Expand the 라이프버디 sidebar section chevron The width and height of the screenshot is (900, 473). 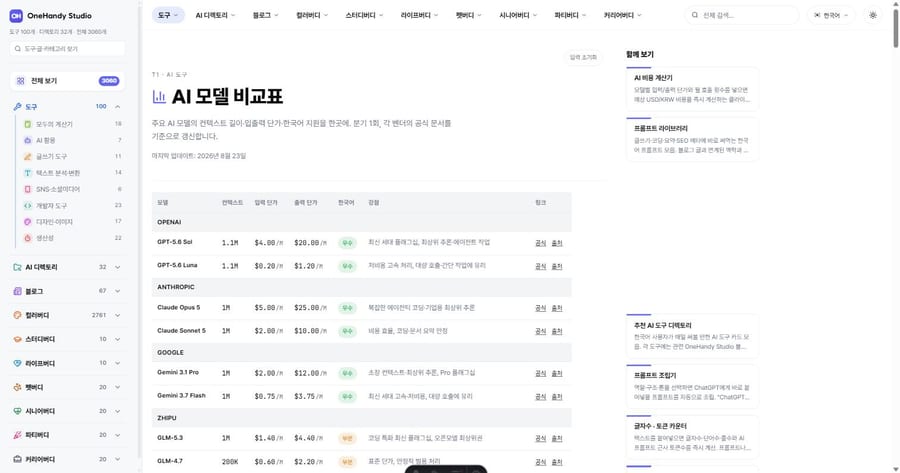coord(118,363)
